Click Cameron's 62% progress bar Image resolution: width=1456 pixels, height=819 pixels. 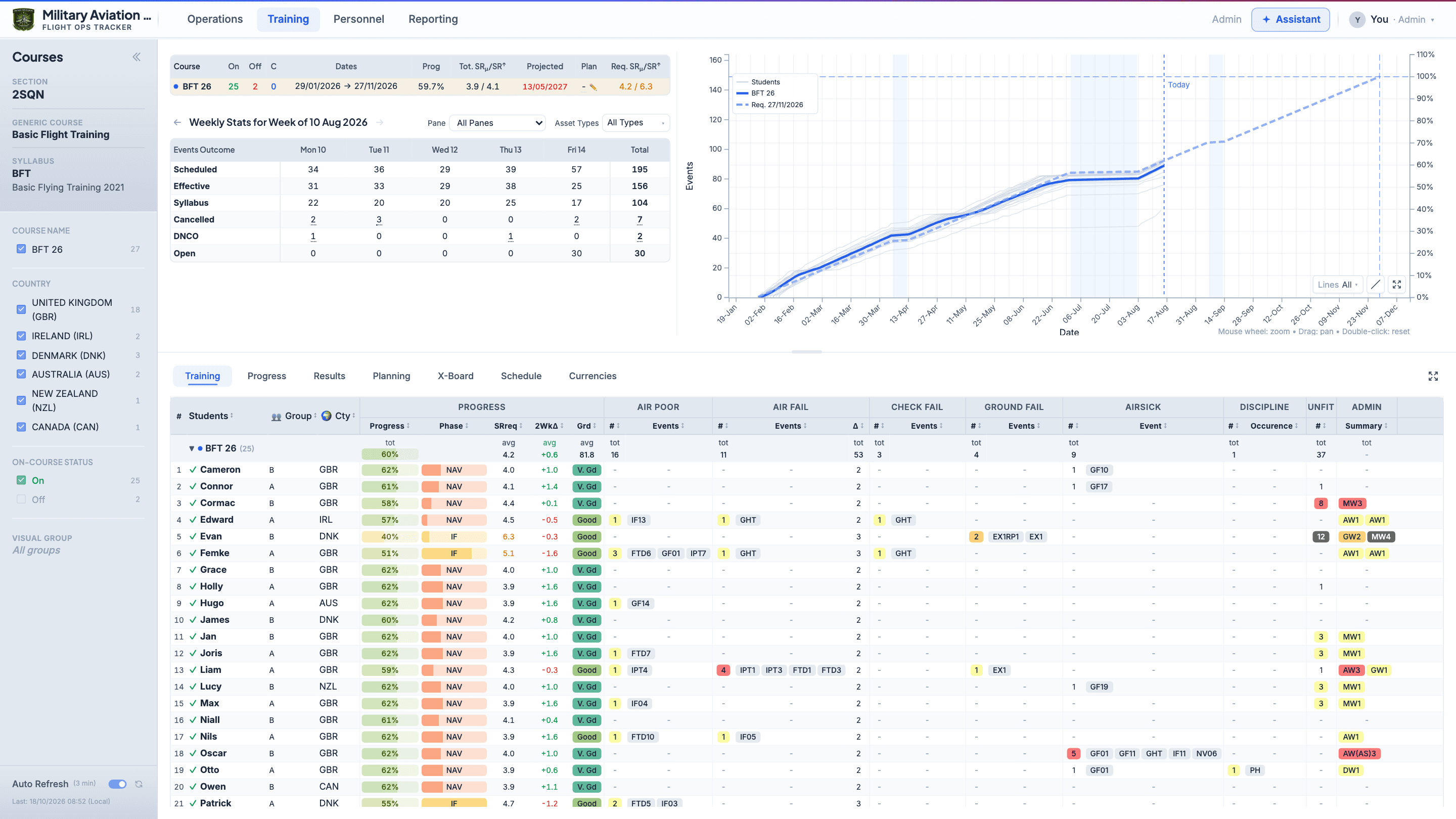coord(389,470)
